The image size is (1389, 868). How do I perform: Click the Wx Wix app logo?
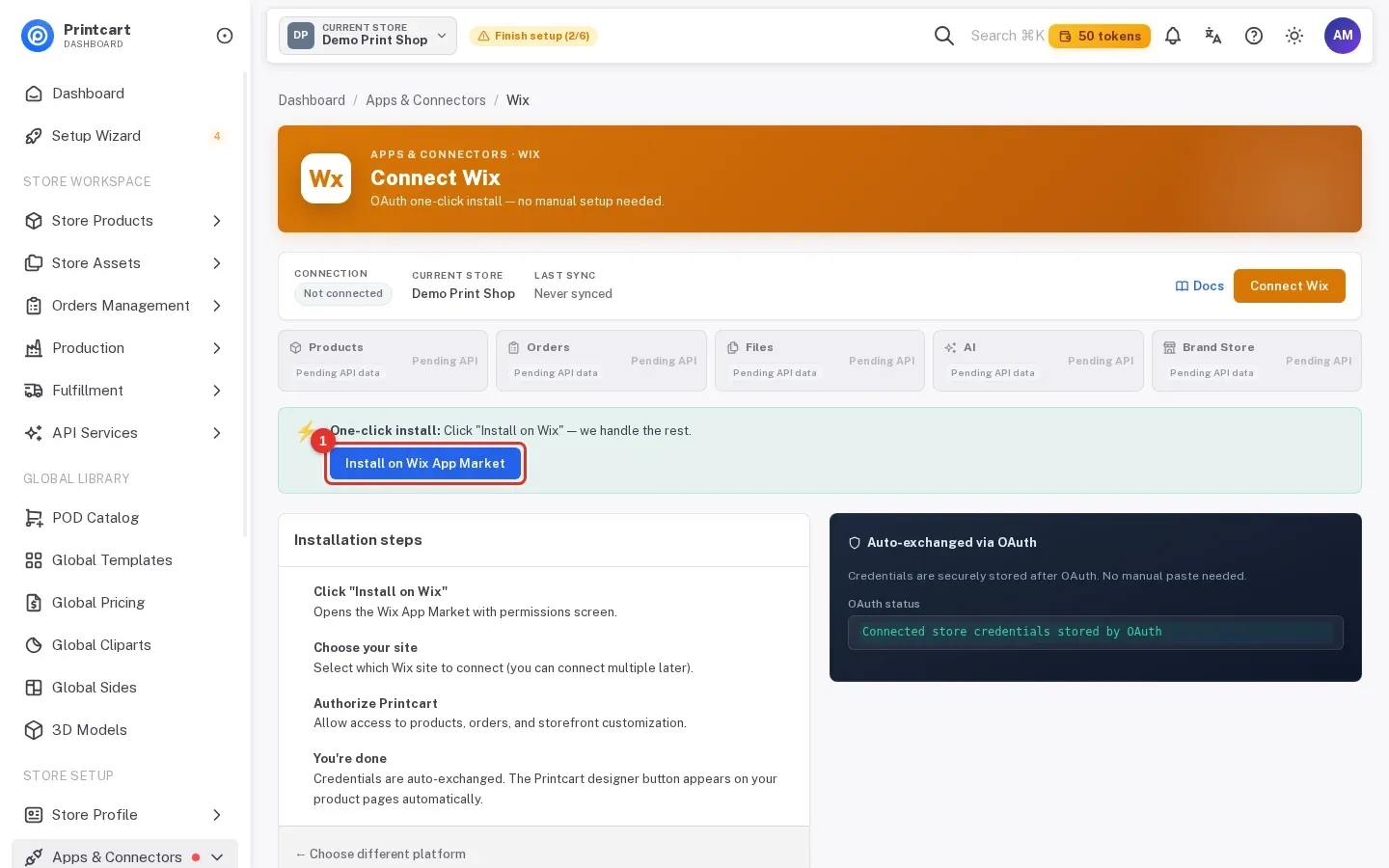click(x=326, y=178)
